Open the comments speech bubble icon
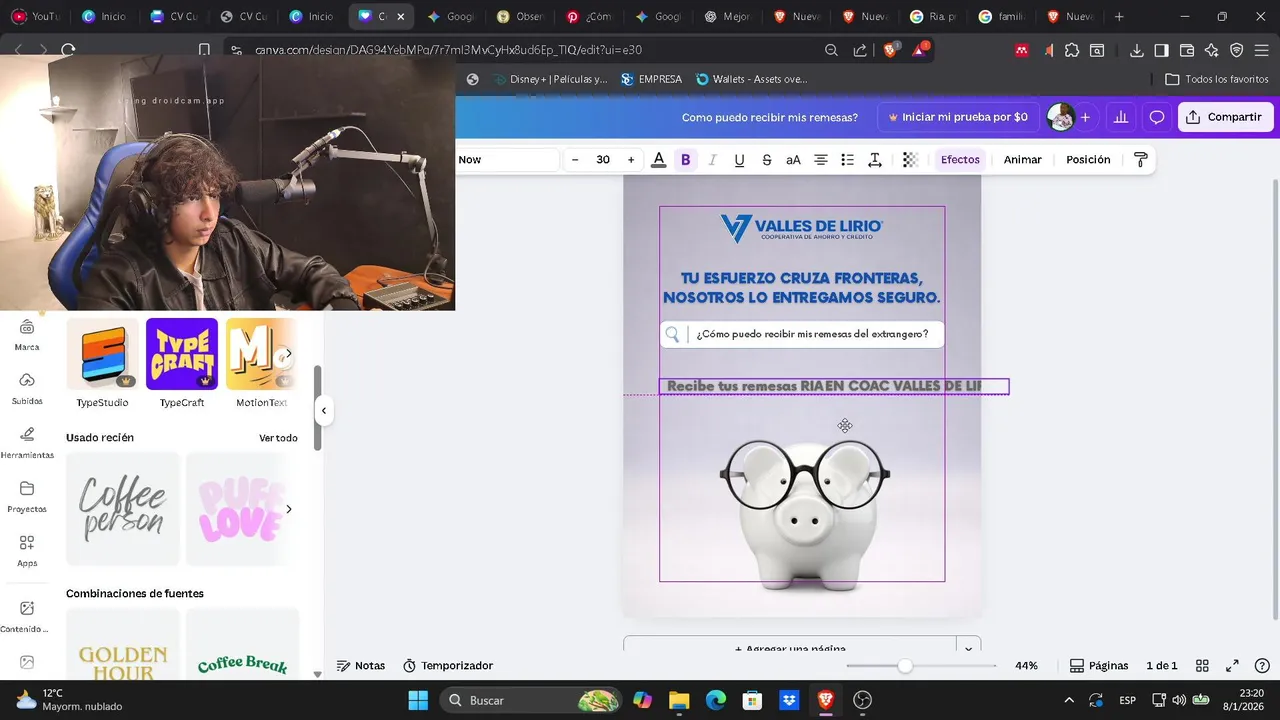 pos(1157,117)
